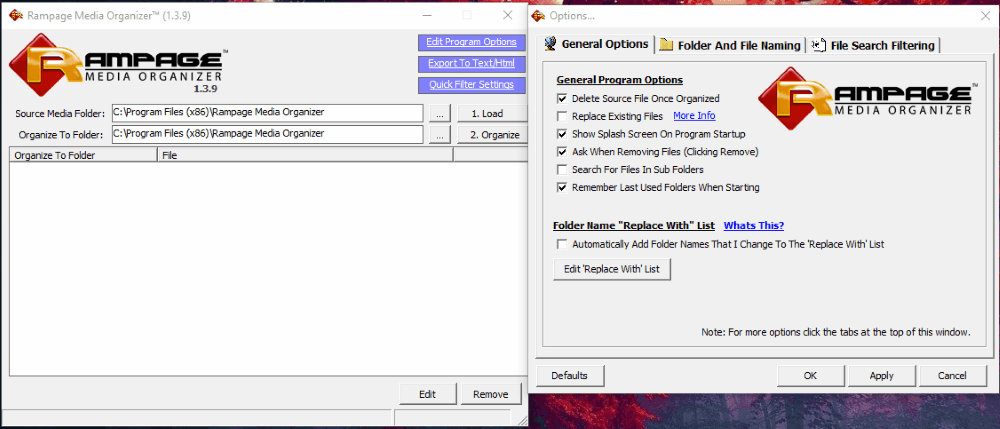Click the Edit button in main window
This screenshot has width=1000, height=429.
pos(427,394)
